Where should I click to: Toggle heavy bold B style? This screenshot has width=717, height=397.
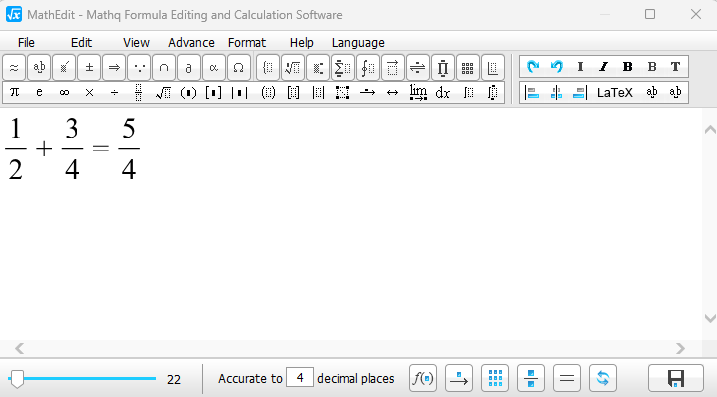click(627, 67)
